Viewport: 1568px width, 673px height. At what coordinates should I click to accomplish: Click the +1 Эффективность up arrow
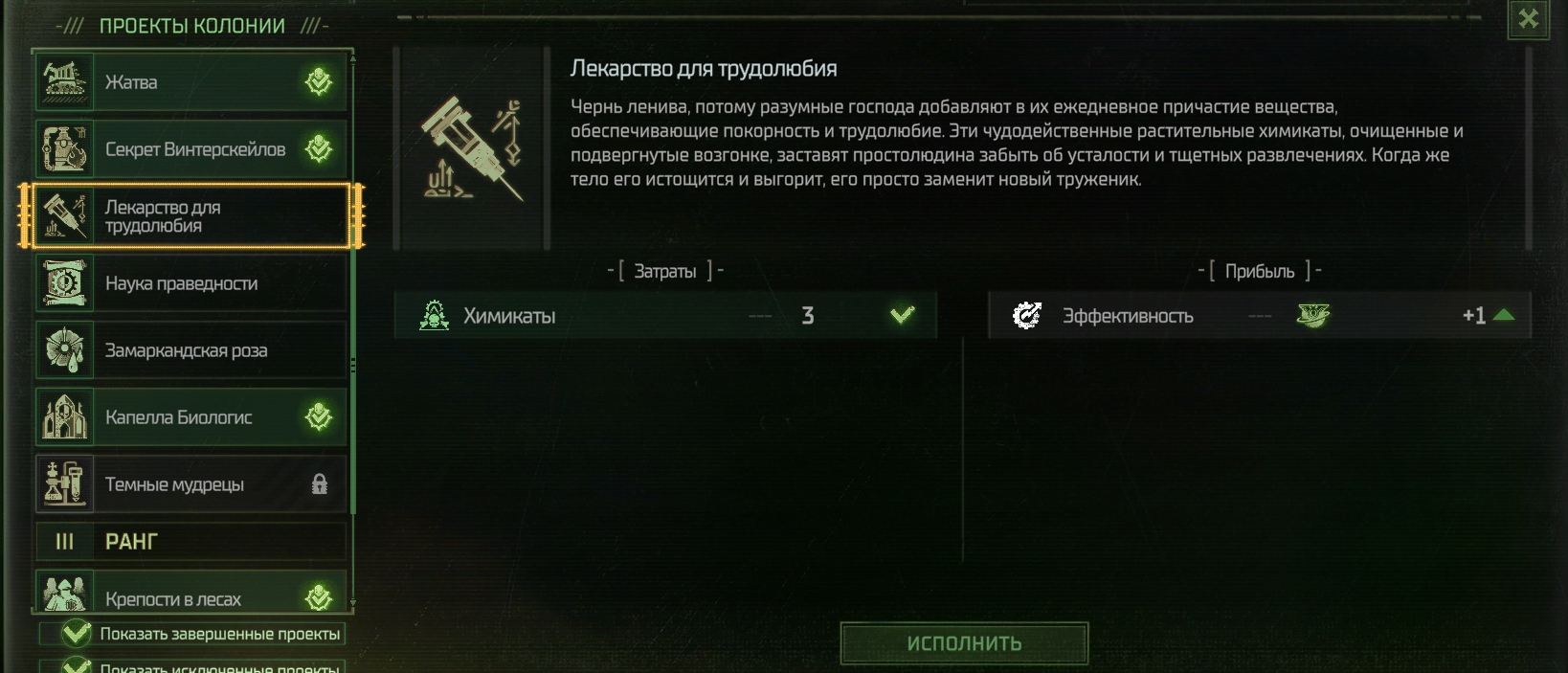(x=1504, y=315)
